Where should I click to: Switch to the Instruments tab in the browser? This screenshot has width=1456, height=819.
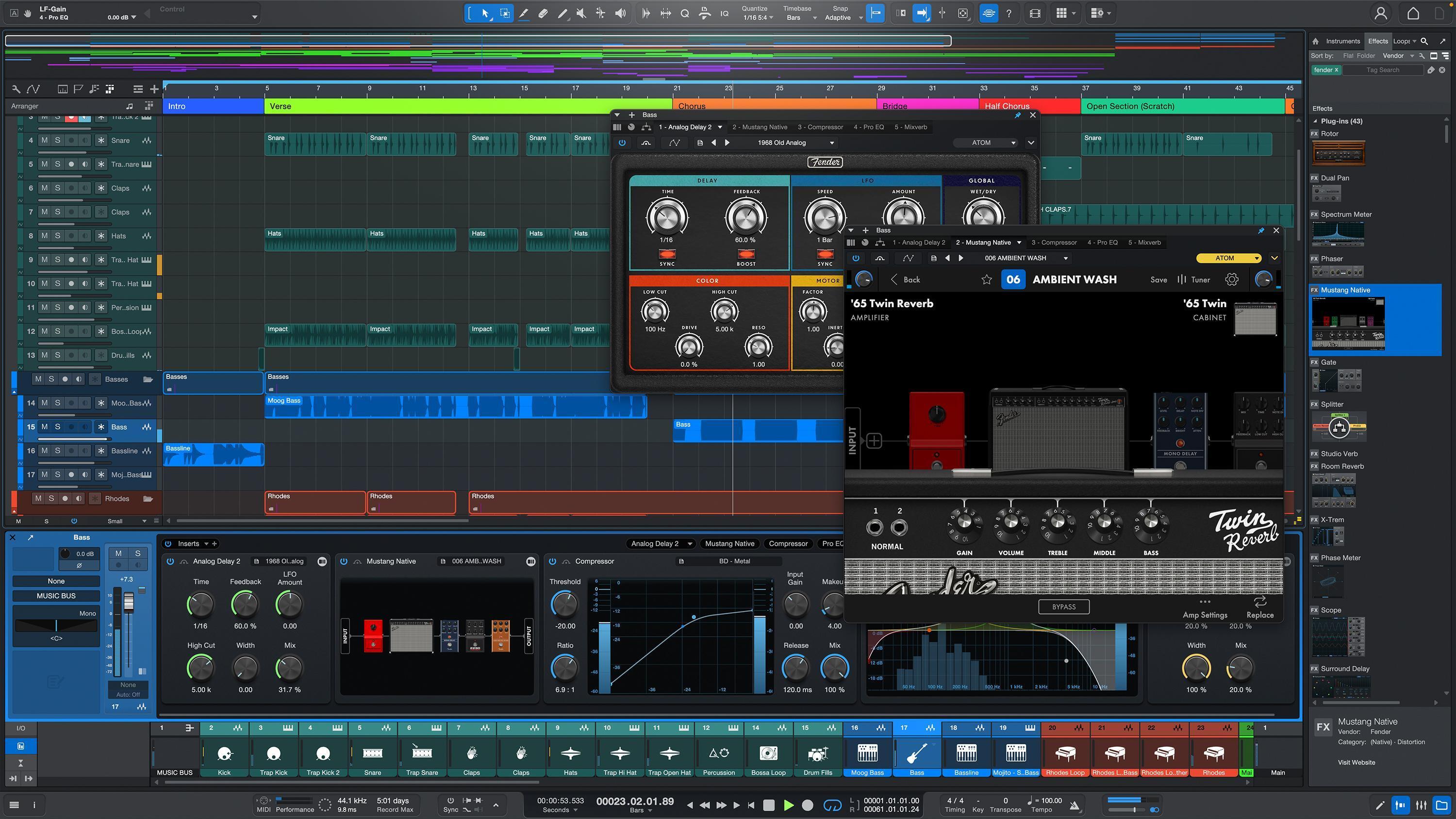point(1342,41)
